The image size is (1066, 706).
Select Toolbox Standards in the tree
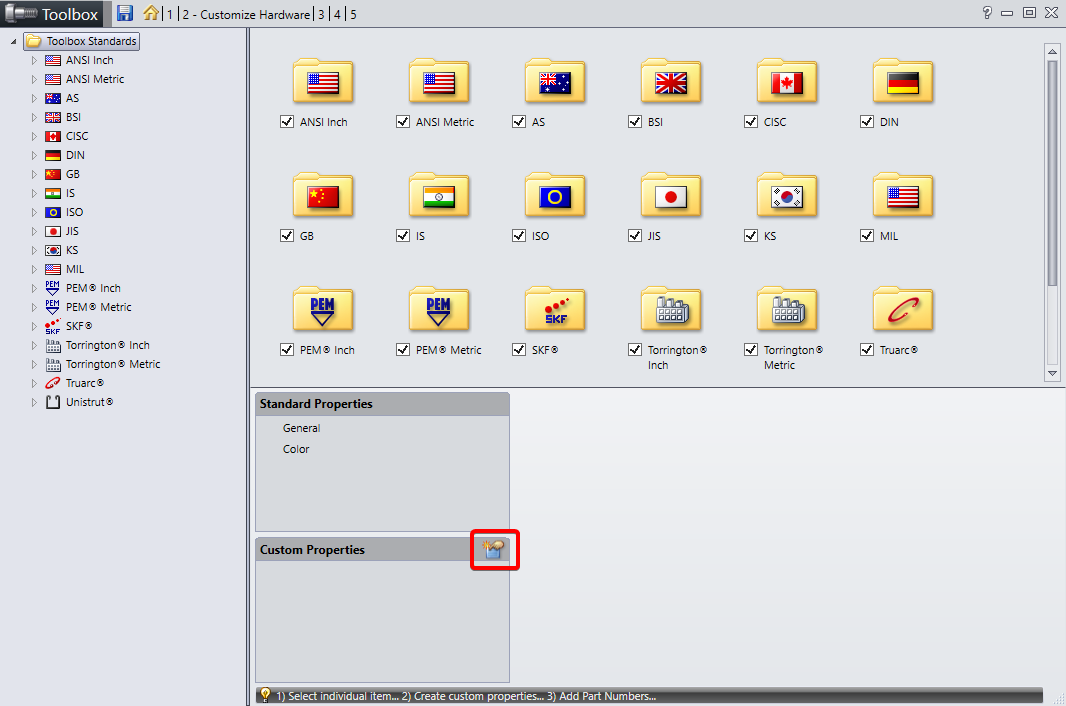[82, 41]
